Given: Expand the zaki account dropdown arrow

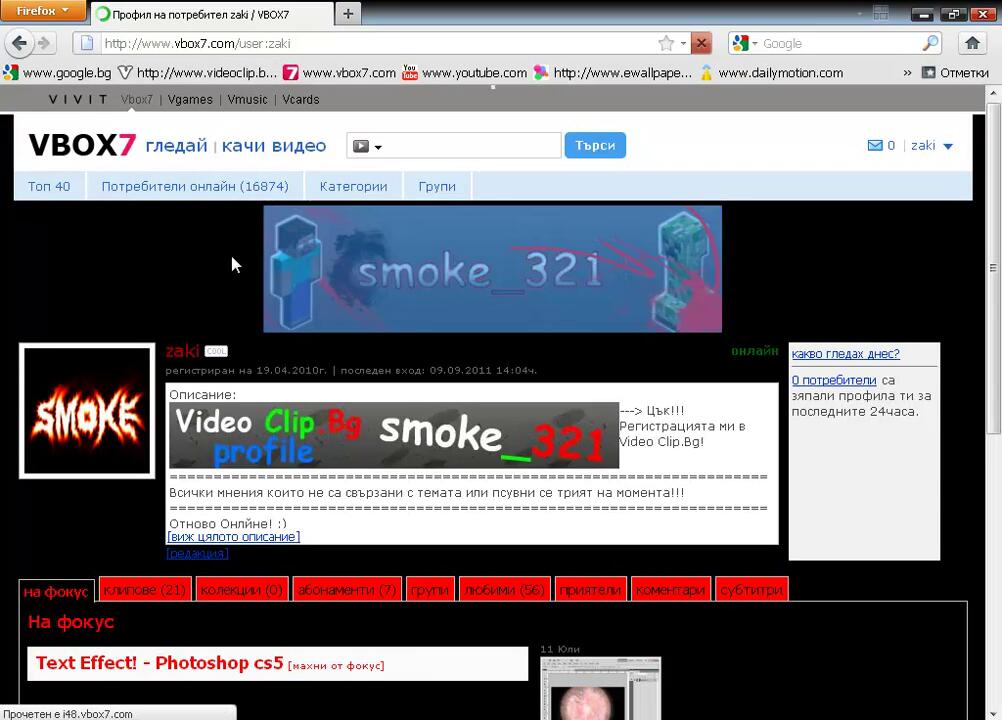Looking at the screenshot, I should pyautogui.click(x=948, y=147).
